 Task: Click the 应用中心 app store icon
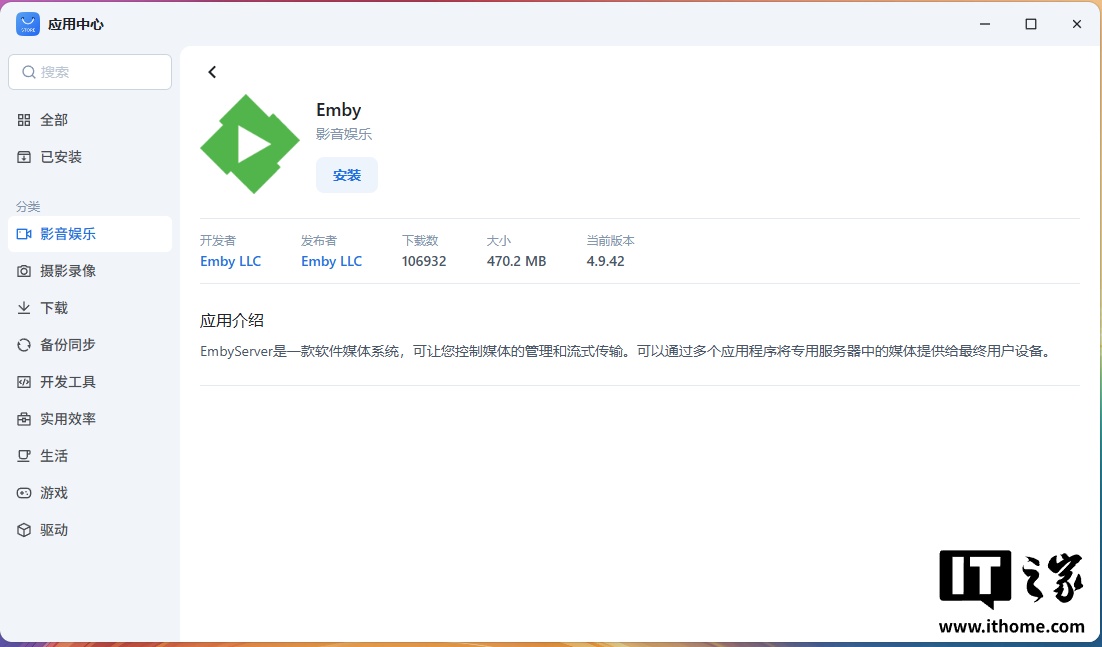click(28, 24)
